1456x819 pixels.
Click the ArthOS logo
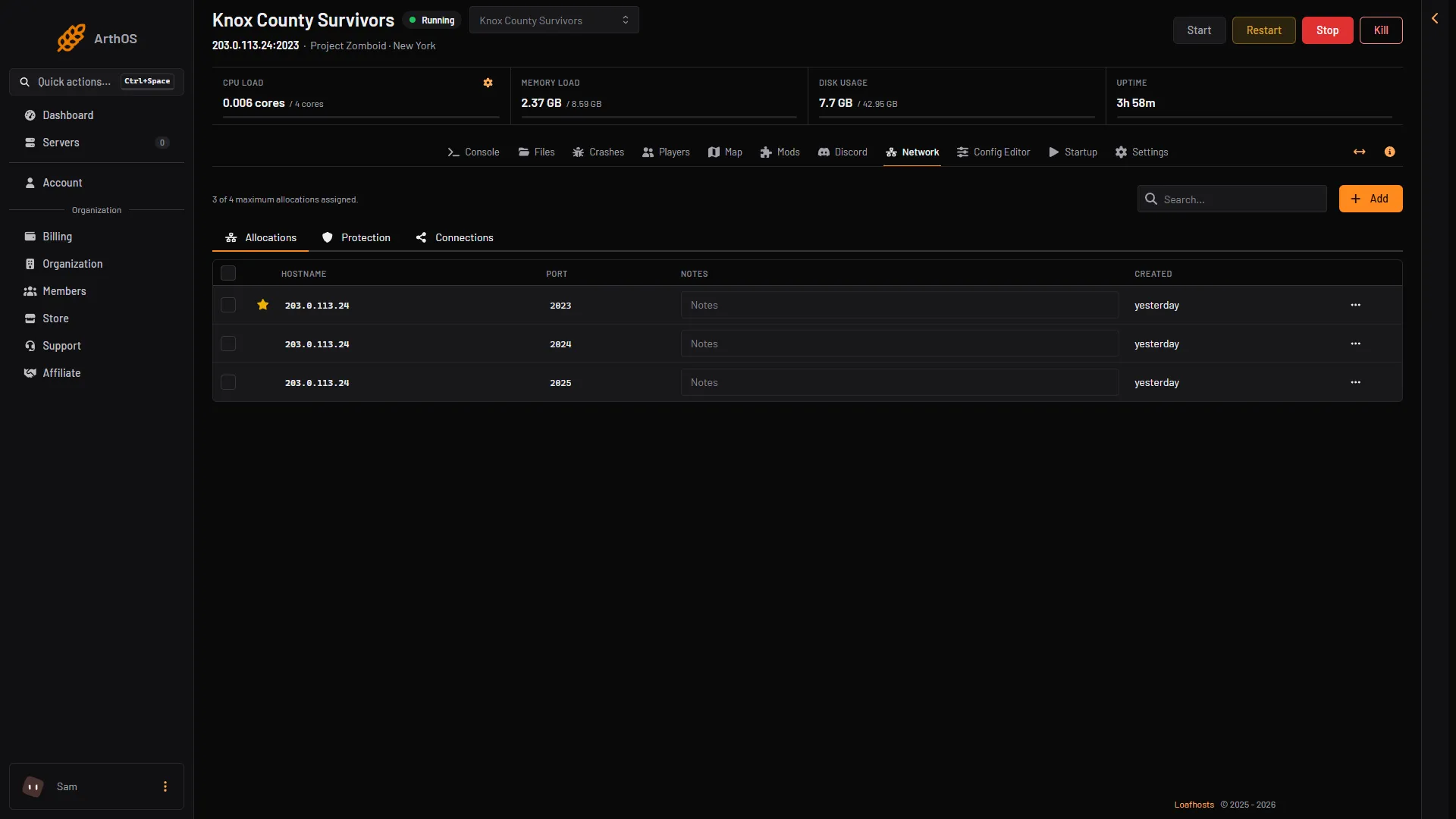(96, 38)
